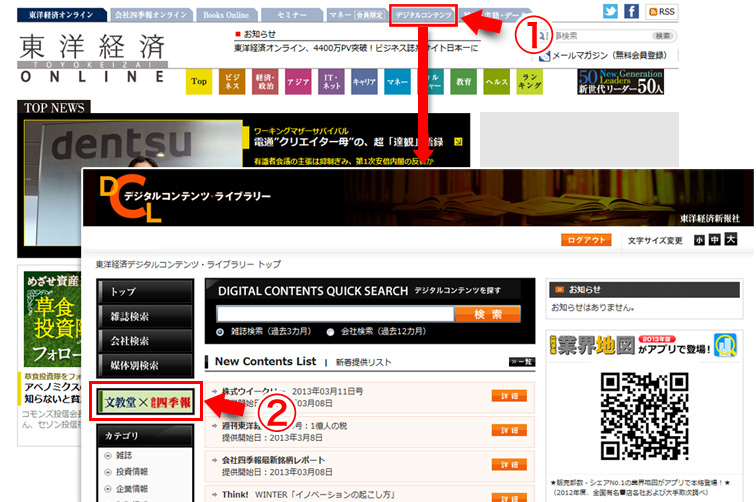Open the 会社検索 sidebar menu

[145, 341]
